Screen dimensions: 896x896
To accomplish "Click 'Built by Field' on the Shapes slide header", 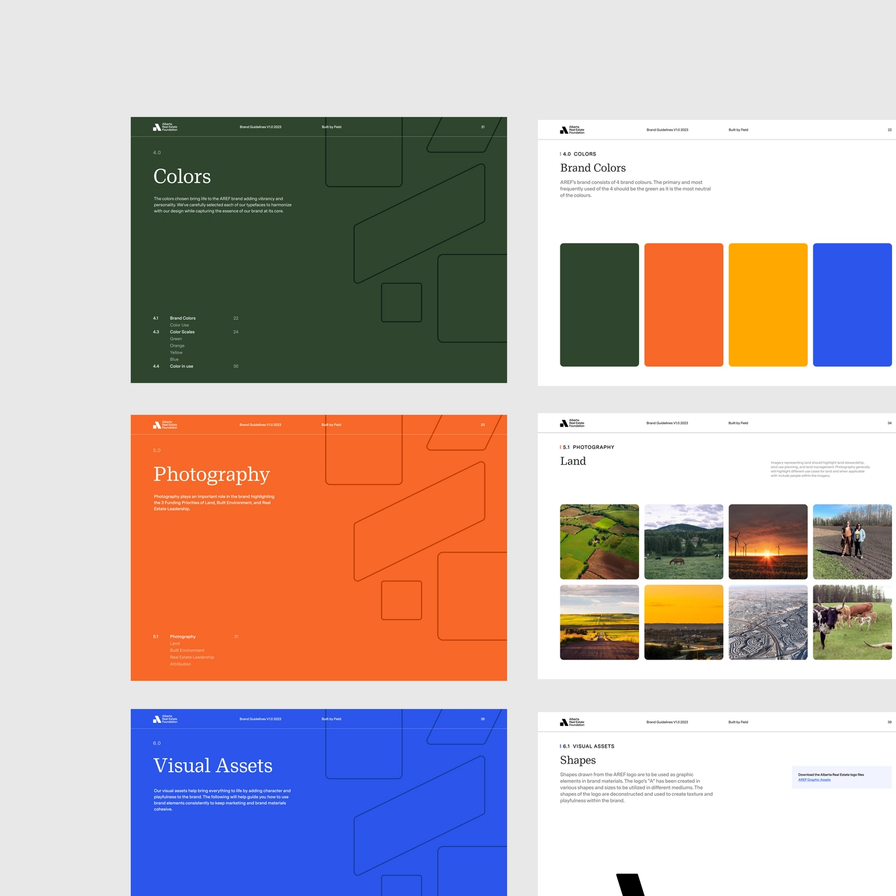I will 738,722.
